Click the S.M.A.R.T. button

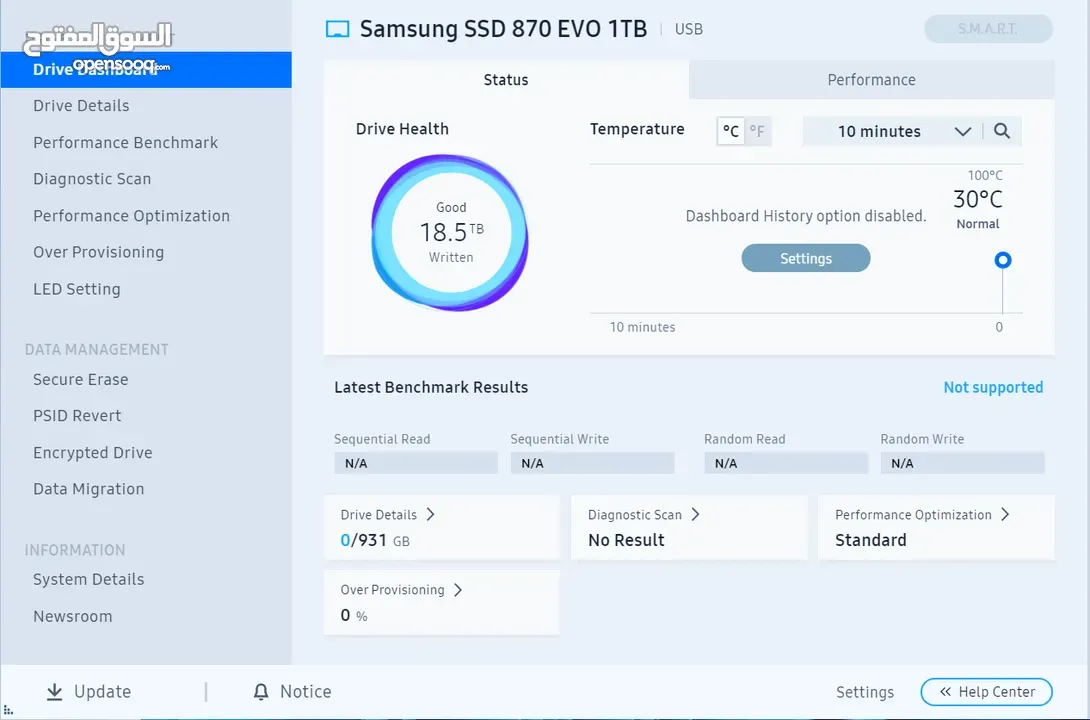click(988, 29)
